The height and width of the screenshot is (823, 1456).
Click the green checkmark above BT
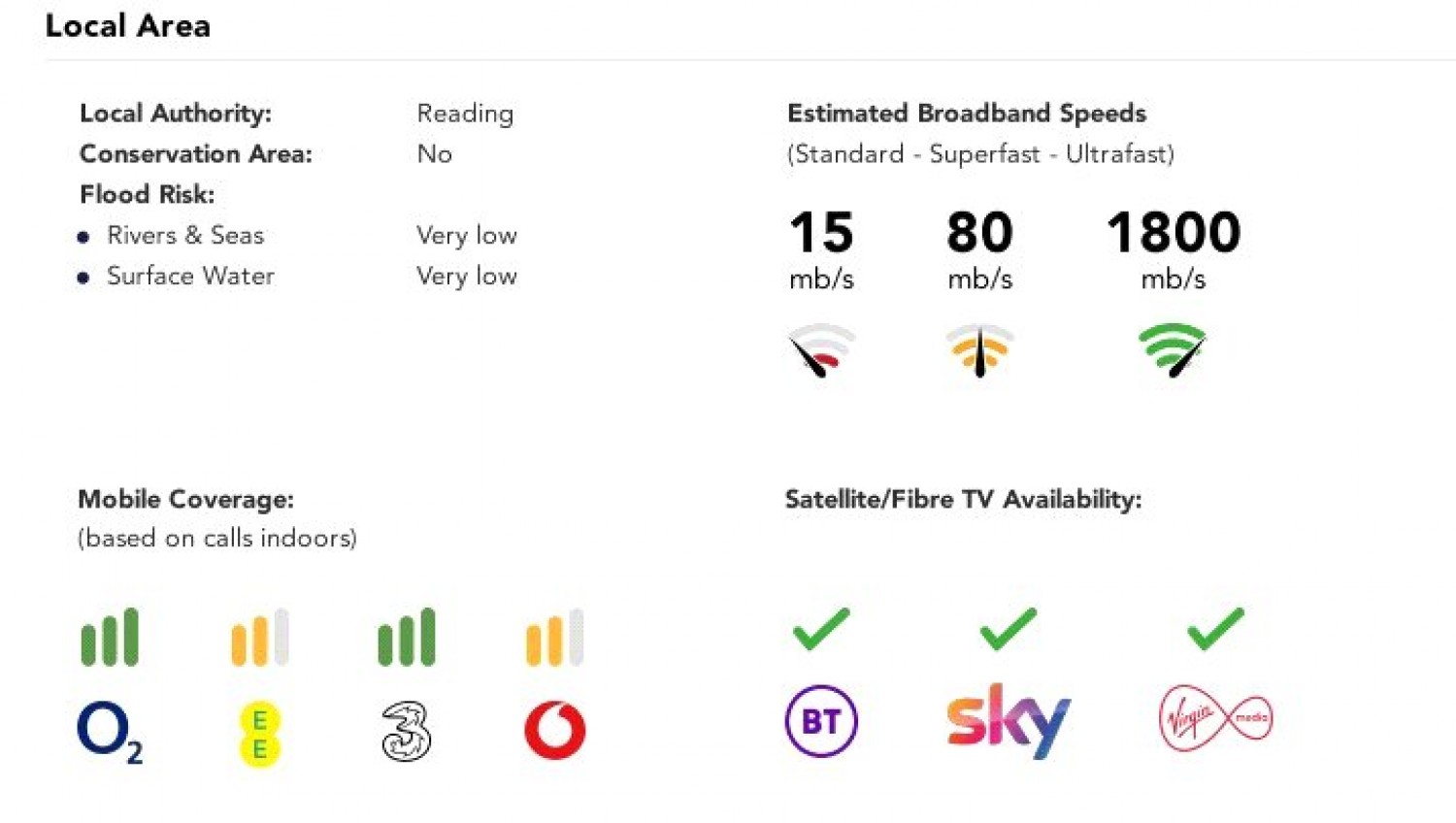[x=821, y=629]
